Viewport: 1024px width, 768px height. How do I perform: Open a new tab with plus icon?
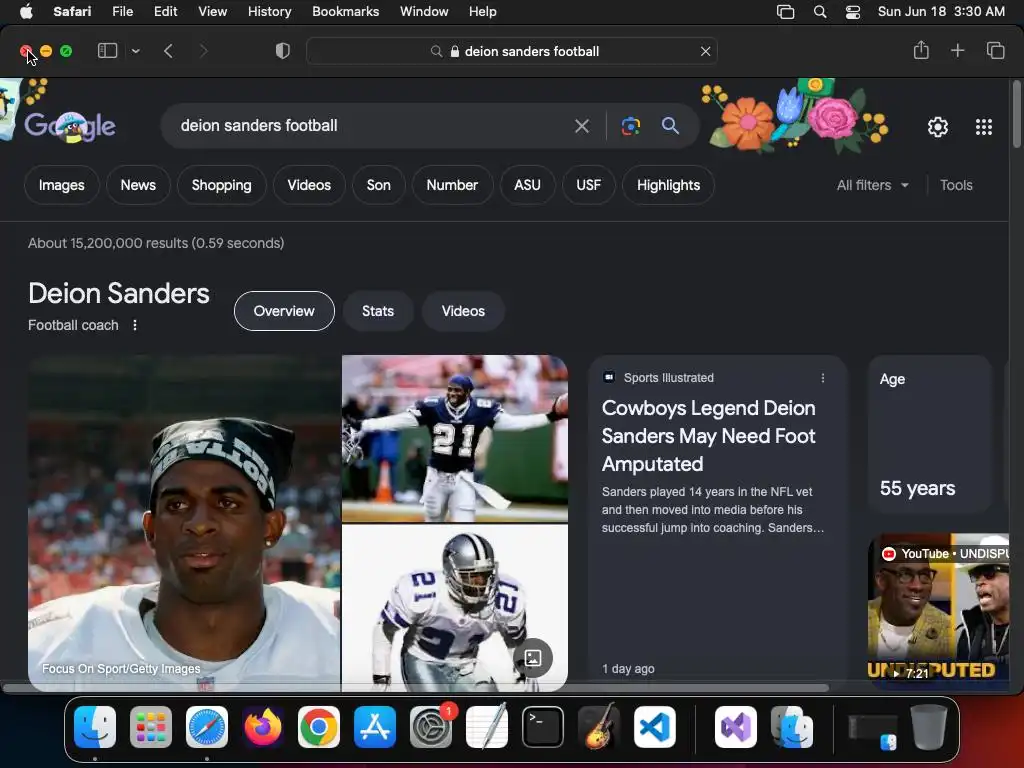[x=957, y=50]
